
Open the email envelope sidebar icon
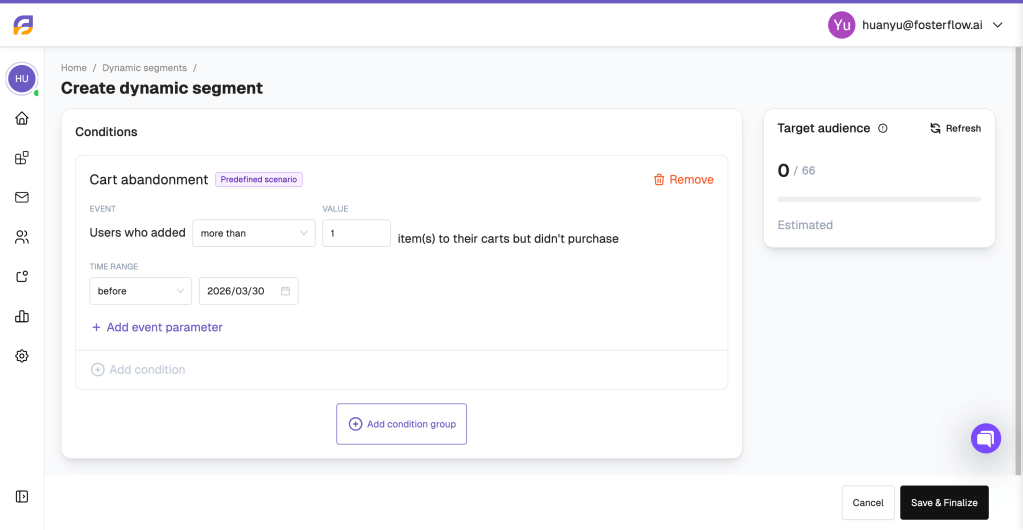[22, 197]
